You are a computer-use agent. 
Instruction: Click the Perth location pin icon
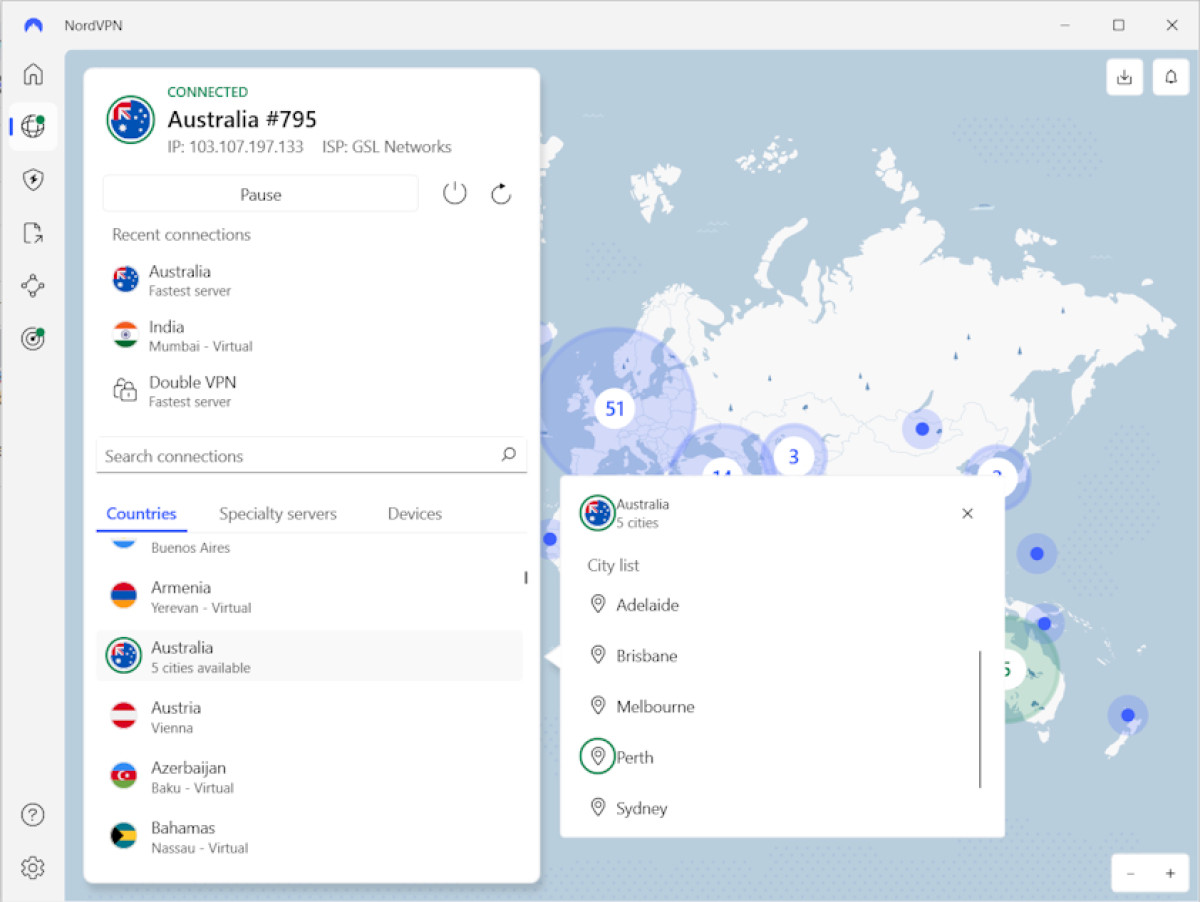[598, 756]
